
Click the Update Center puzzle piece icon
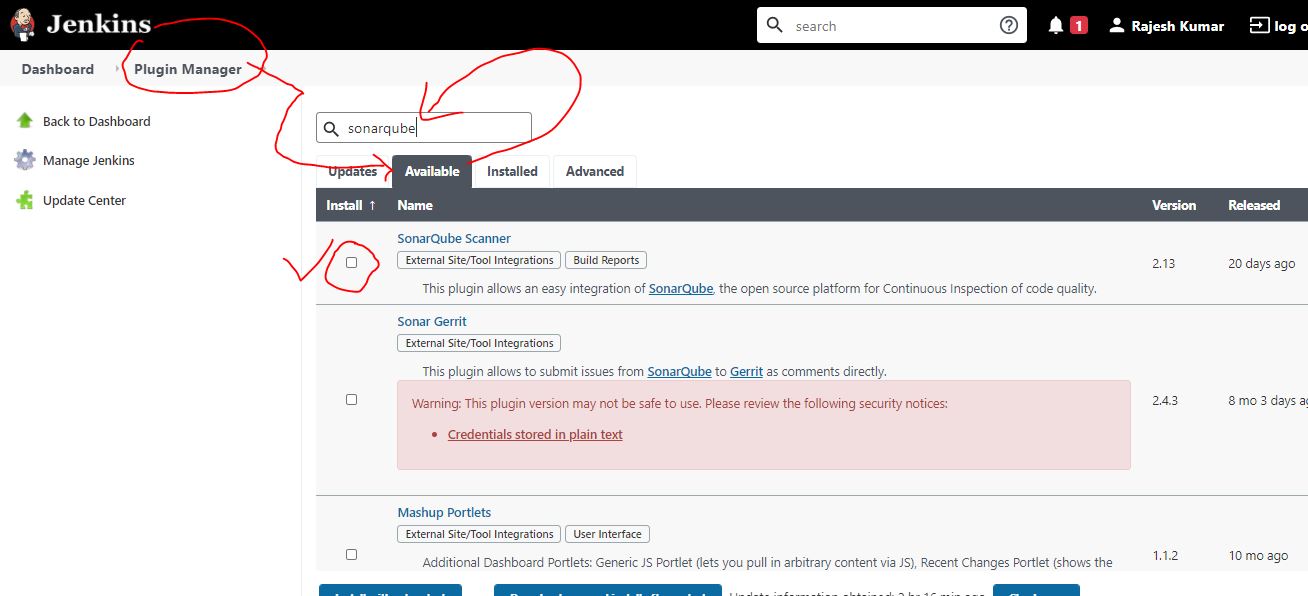click(25, 200)
